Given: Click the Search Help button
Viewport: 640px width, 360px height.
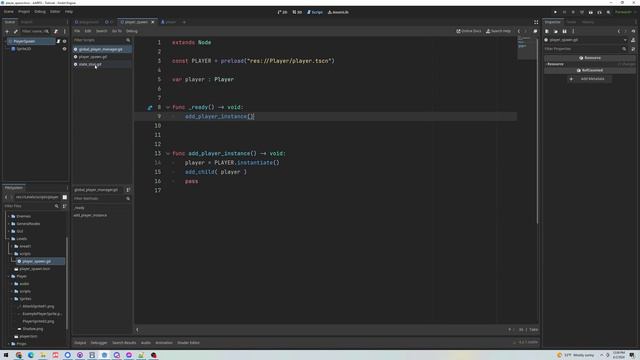Looking at the screenshot, I should [x=498, y=31].
